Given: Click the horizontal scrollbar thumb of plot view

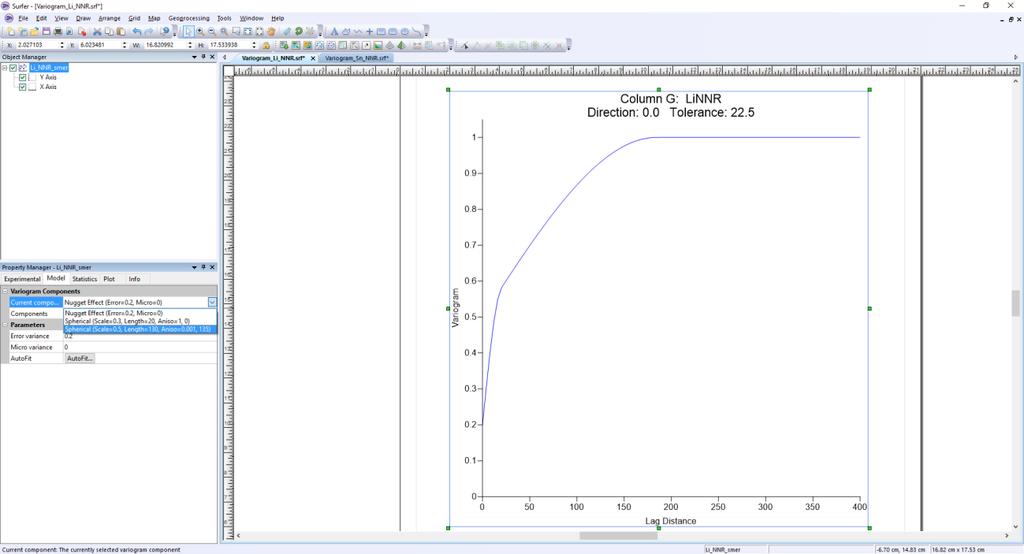Looking at the screenshot, I should [618, 536].
